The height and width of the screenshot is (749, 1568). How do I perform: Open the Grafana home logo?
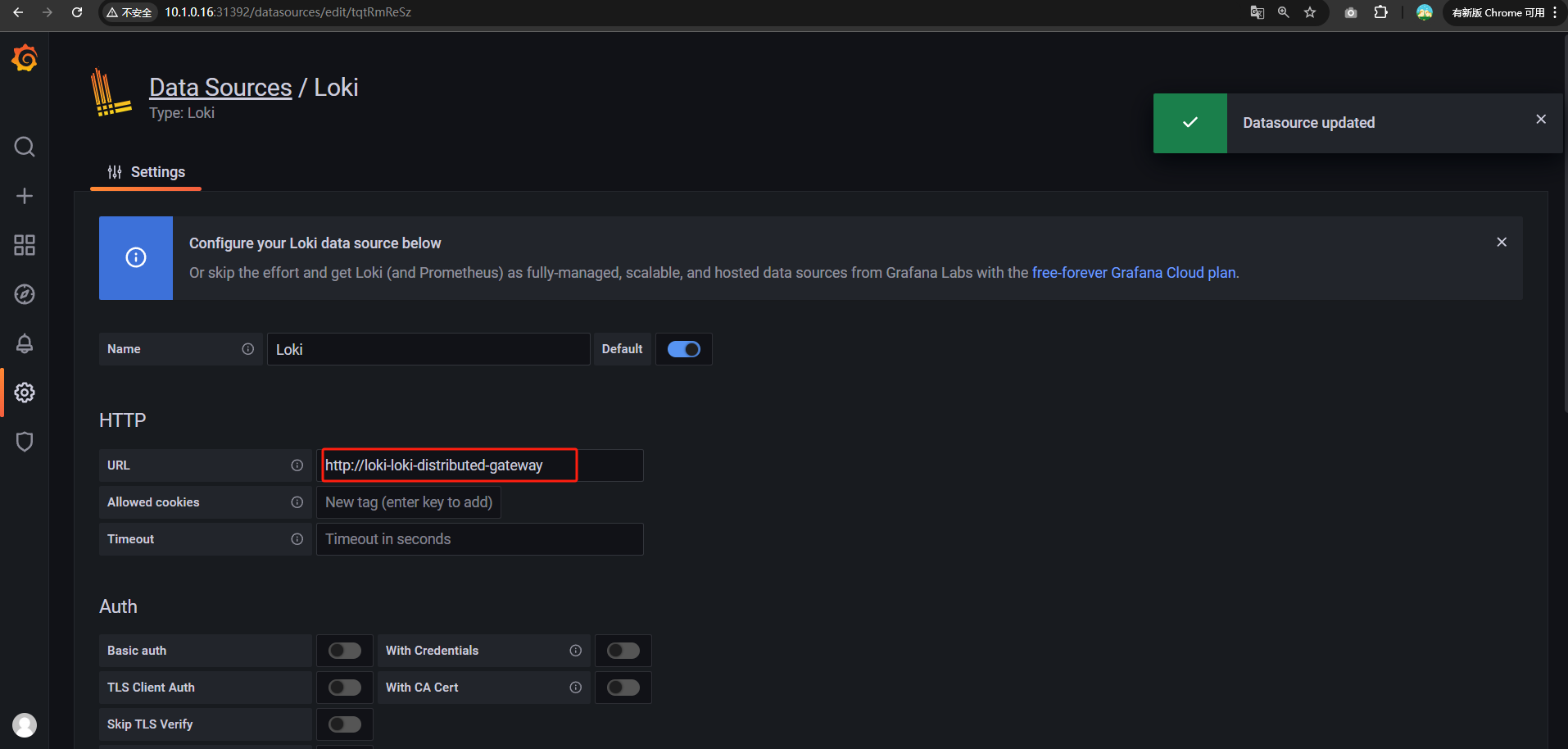[x=25, y=58]
